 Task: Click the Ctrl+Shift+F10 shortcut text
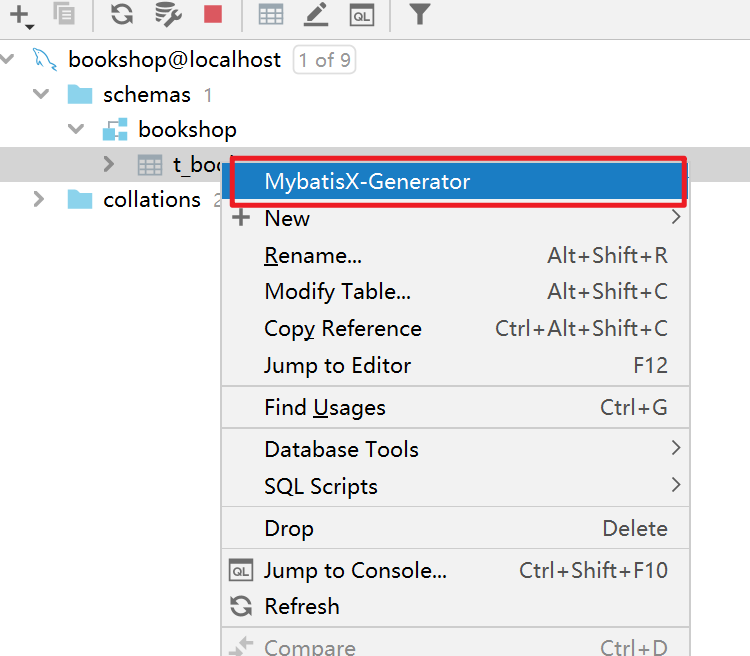(593, 570)
